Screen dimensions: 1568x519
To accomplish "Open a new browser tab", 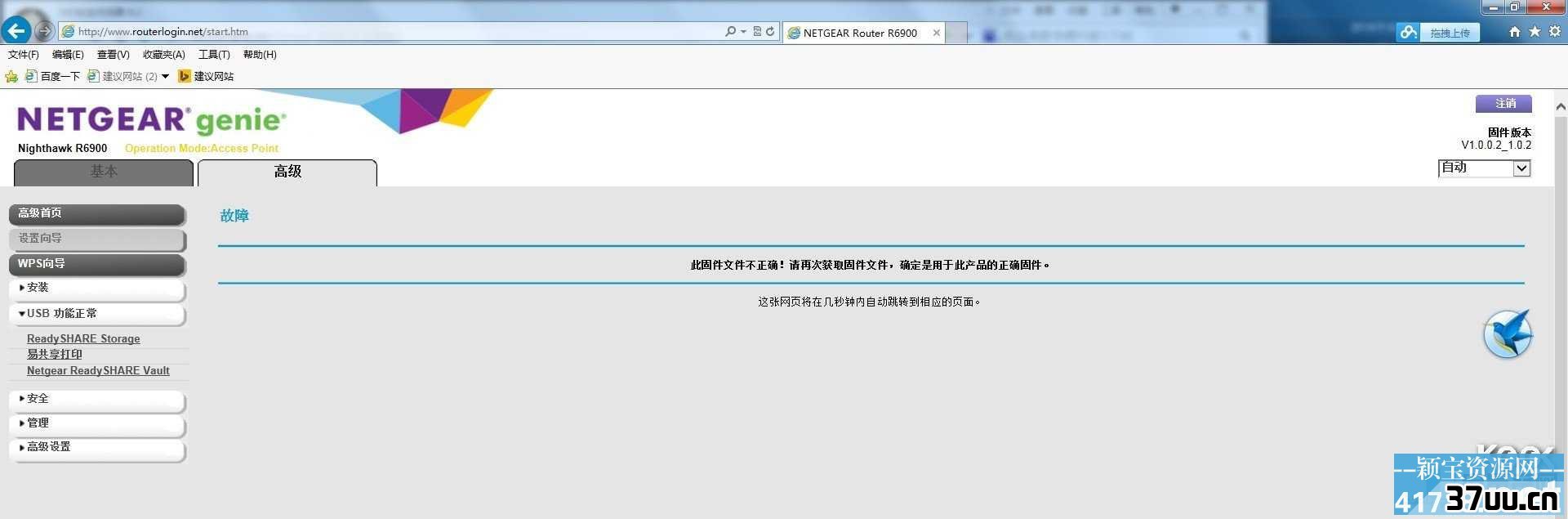I will [x=957, y=34].
